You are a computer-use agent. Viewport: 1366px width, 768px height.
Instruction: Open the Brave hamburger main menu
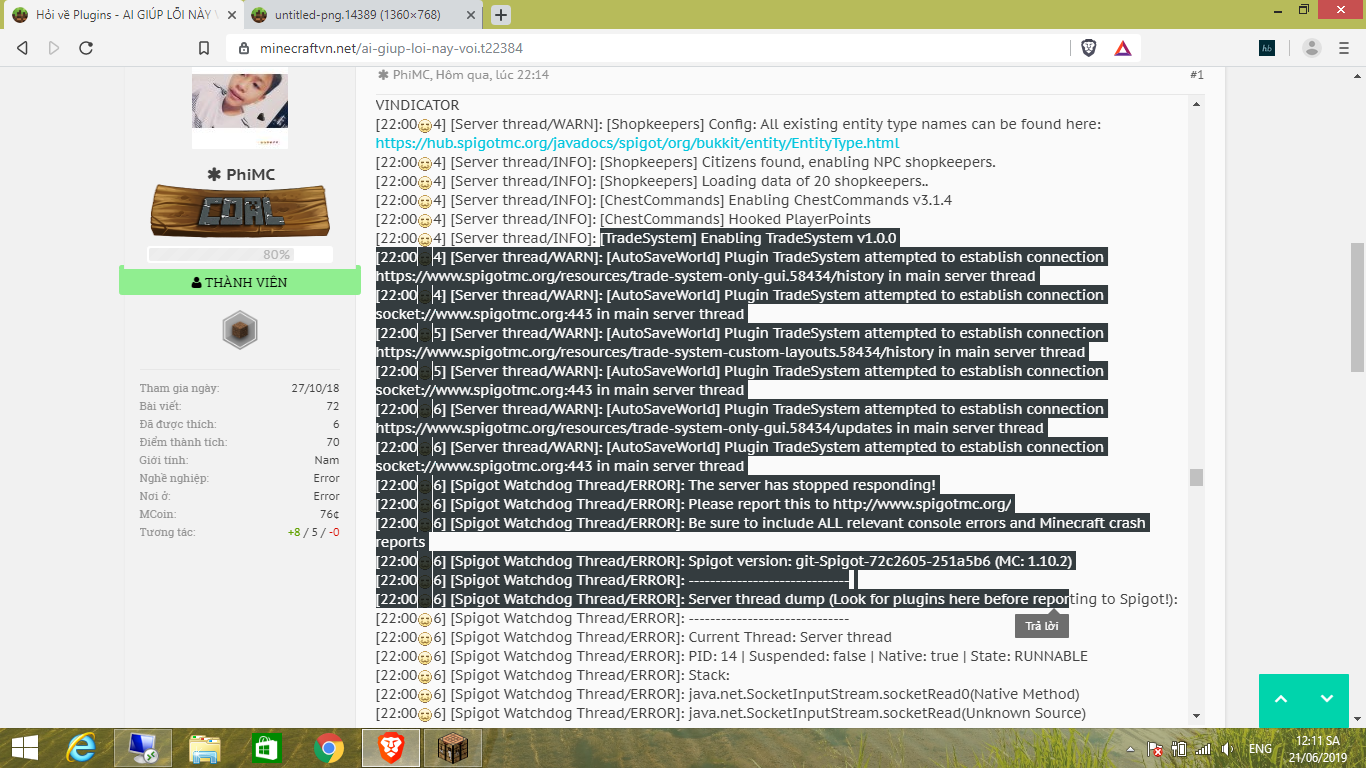click(1346, 48)
